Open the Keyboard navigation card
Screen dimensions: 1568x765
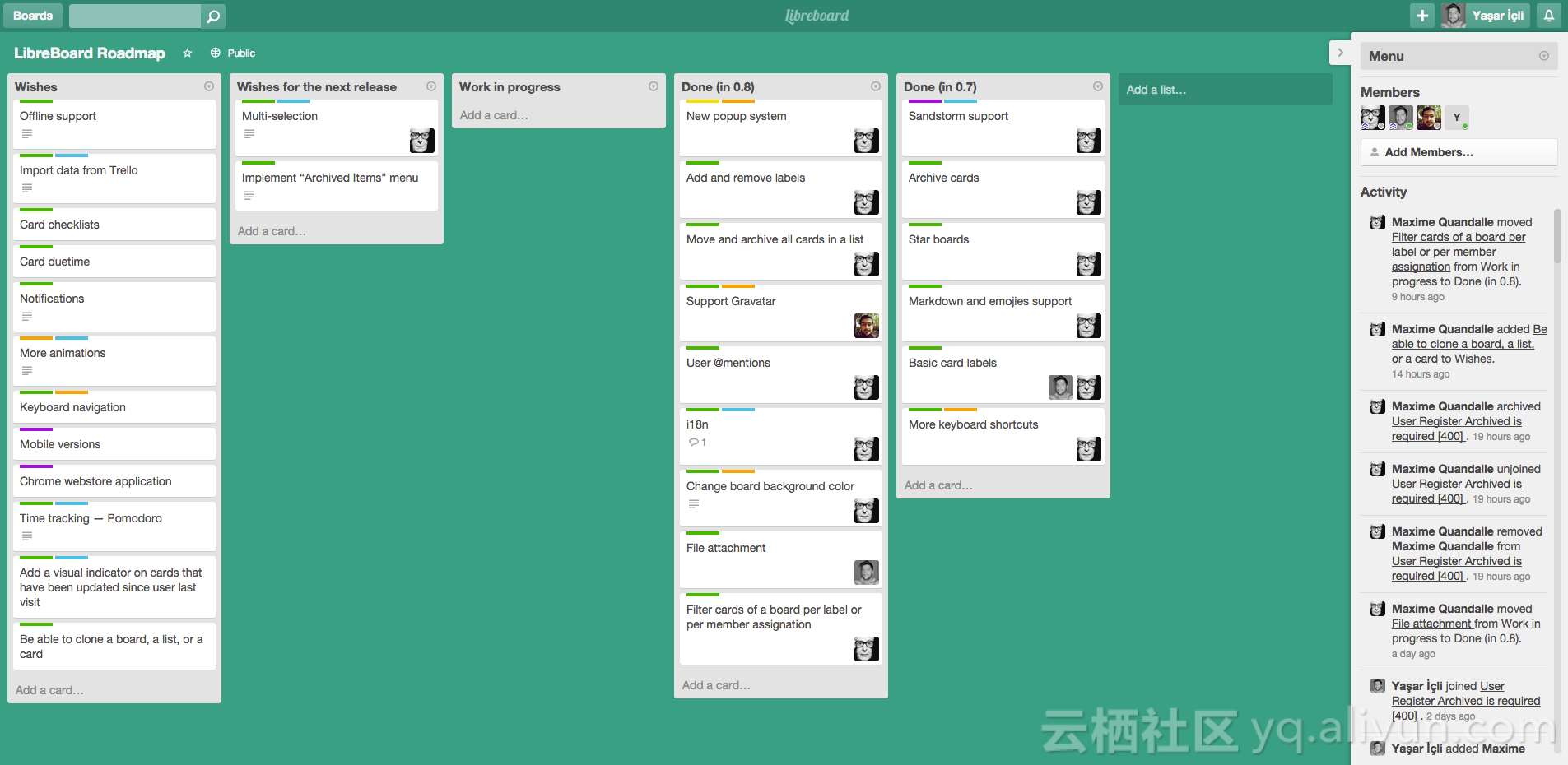[x=114, y=407]
